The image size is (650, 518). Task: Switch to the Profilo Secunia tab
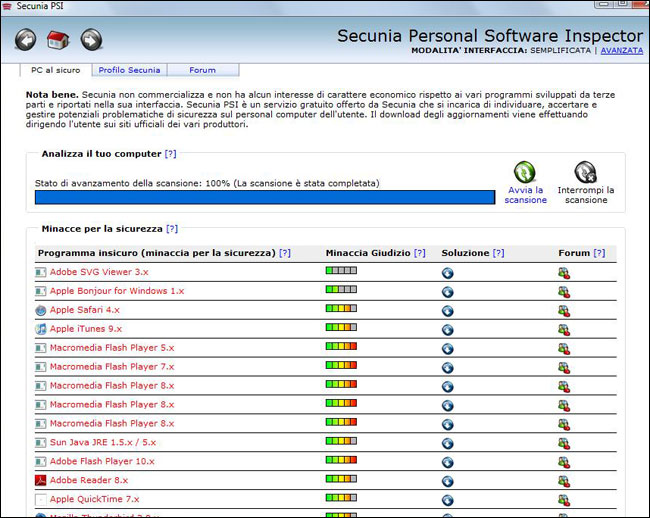[129, 70]
